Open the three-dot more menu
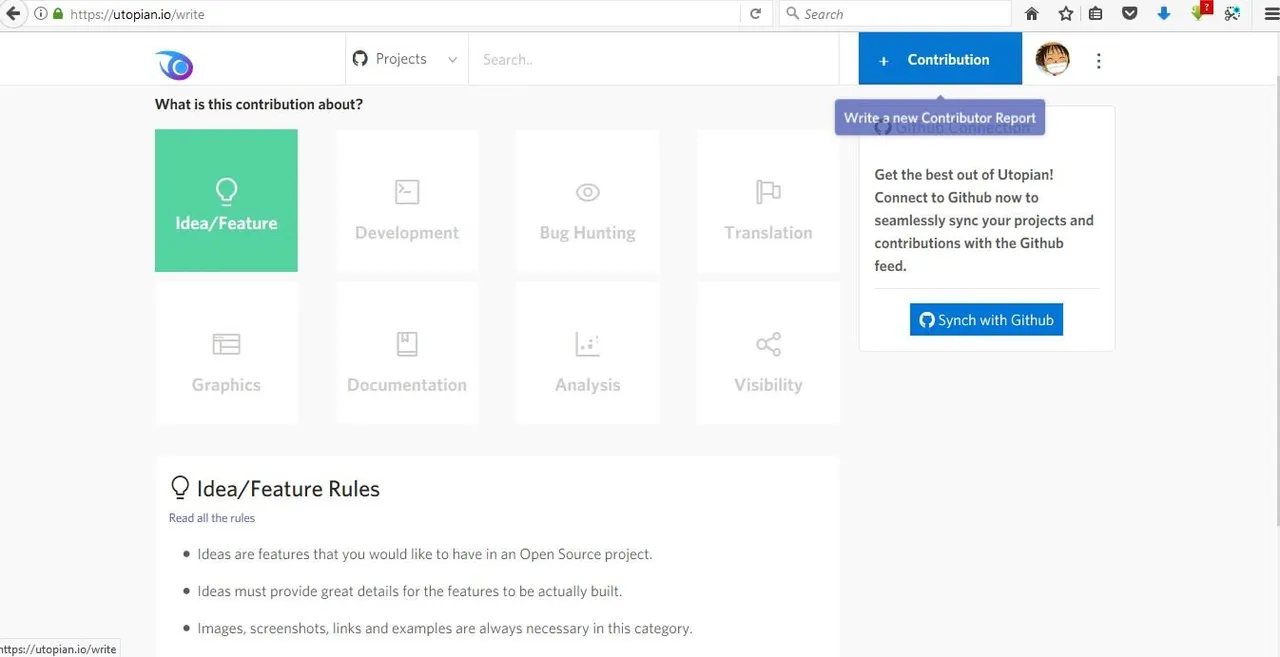The height and width of the screenshot is (657, 1280). 1098,61
